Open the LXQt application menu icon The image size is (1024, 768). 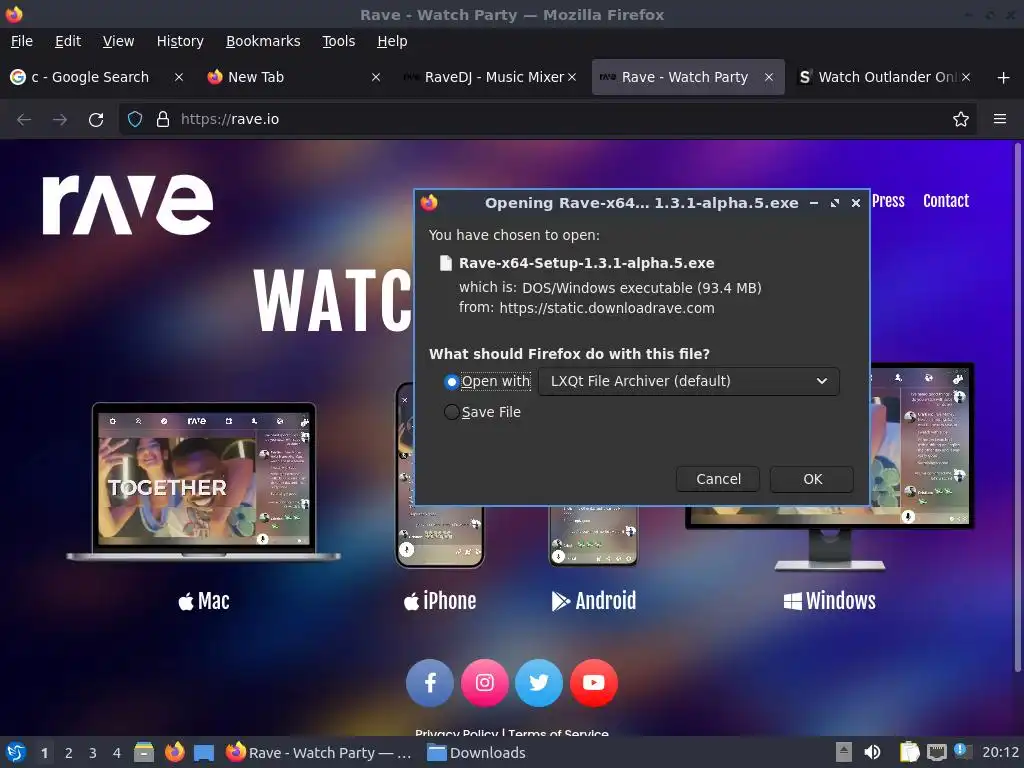(16, 753)
